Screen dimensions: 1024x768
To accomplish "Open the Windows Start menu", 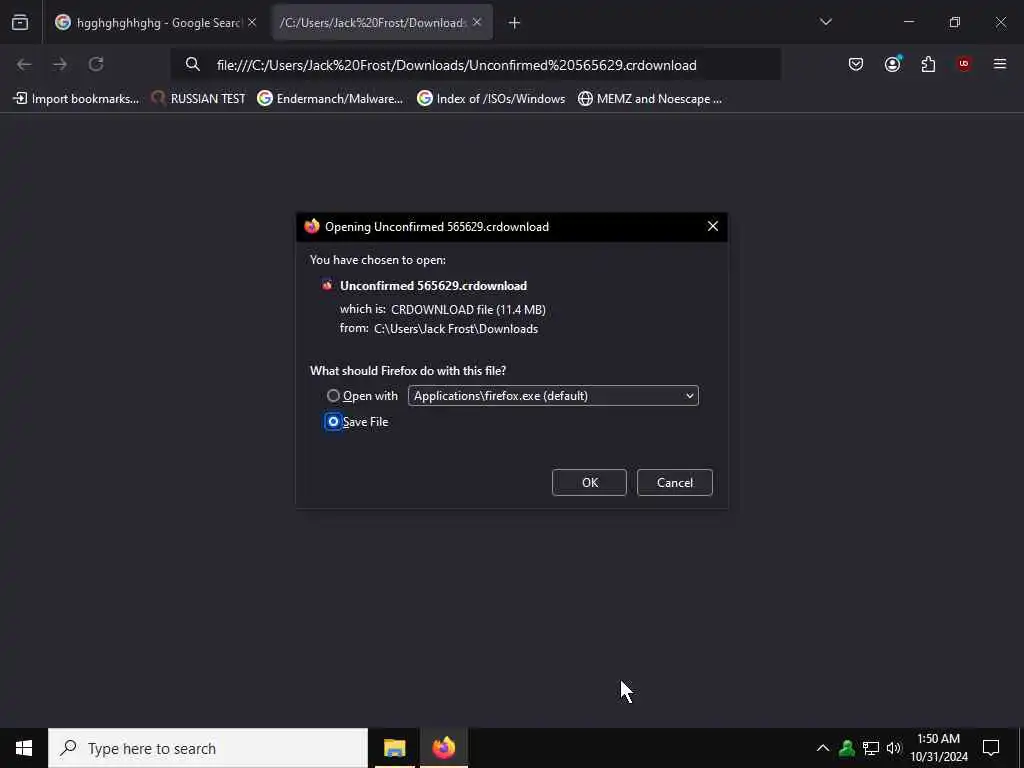I will click(x=24, y=748).
